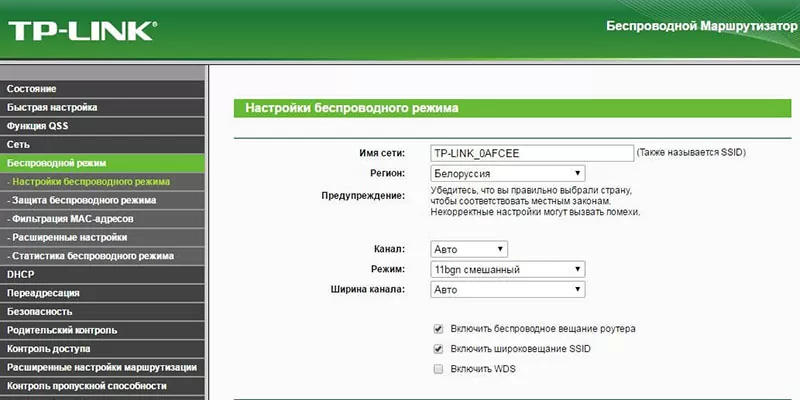The width and height of the screenshot is (800, 400).
Task: Click the Ширина канала label
Action: pos(368,289)
